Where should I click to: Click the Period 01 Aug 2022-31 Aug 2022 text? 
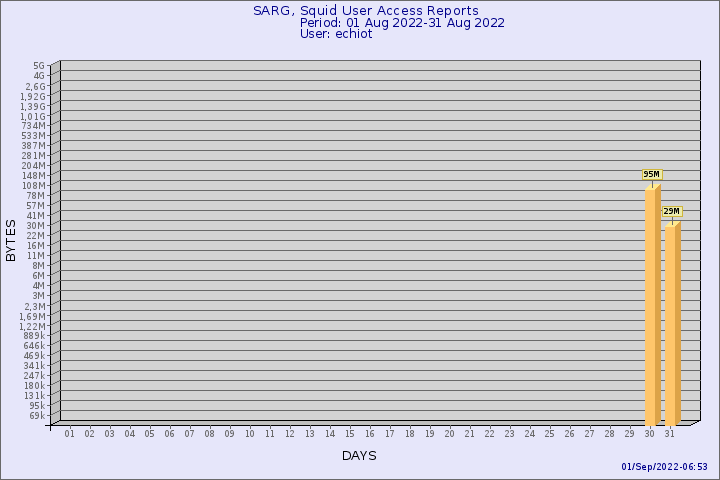coord(402,23)
